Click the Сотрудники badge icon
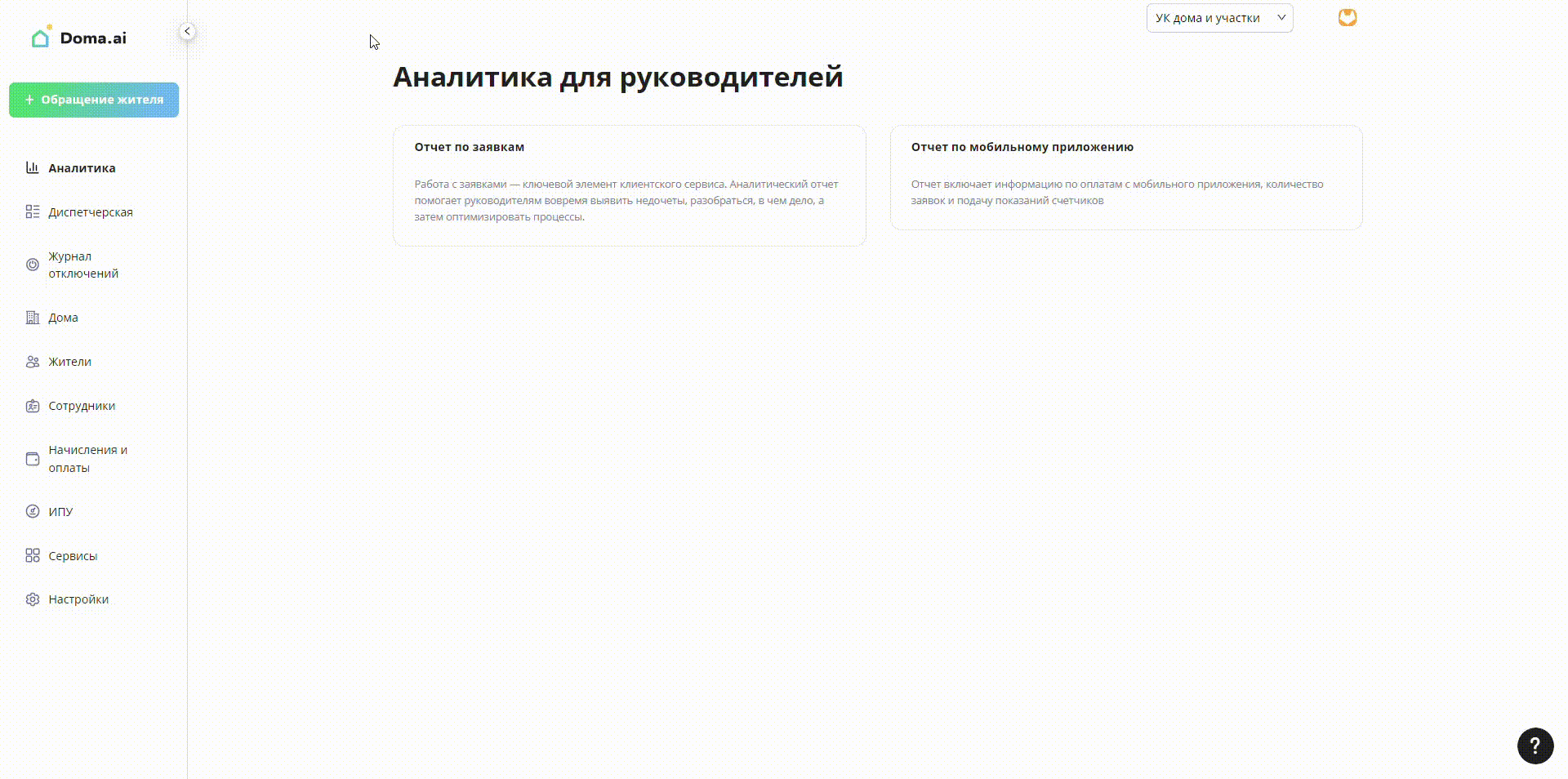The height and width of the screenshot is (779, 1568). tap(33, 406)
